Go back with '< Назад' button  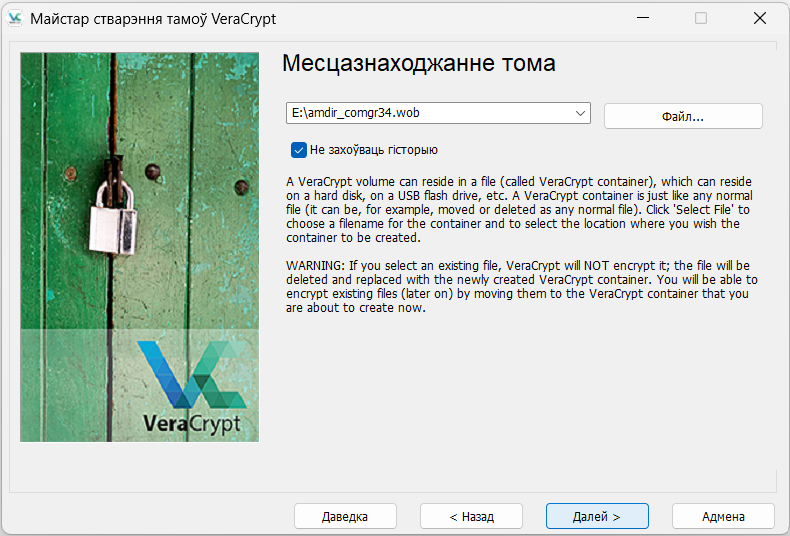click(x=471, y=516)
